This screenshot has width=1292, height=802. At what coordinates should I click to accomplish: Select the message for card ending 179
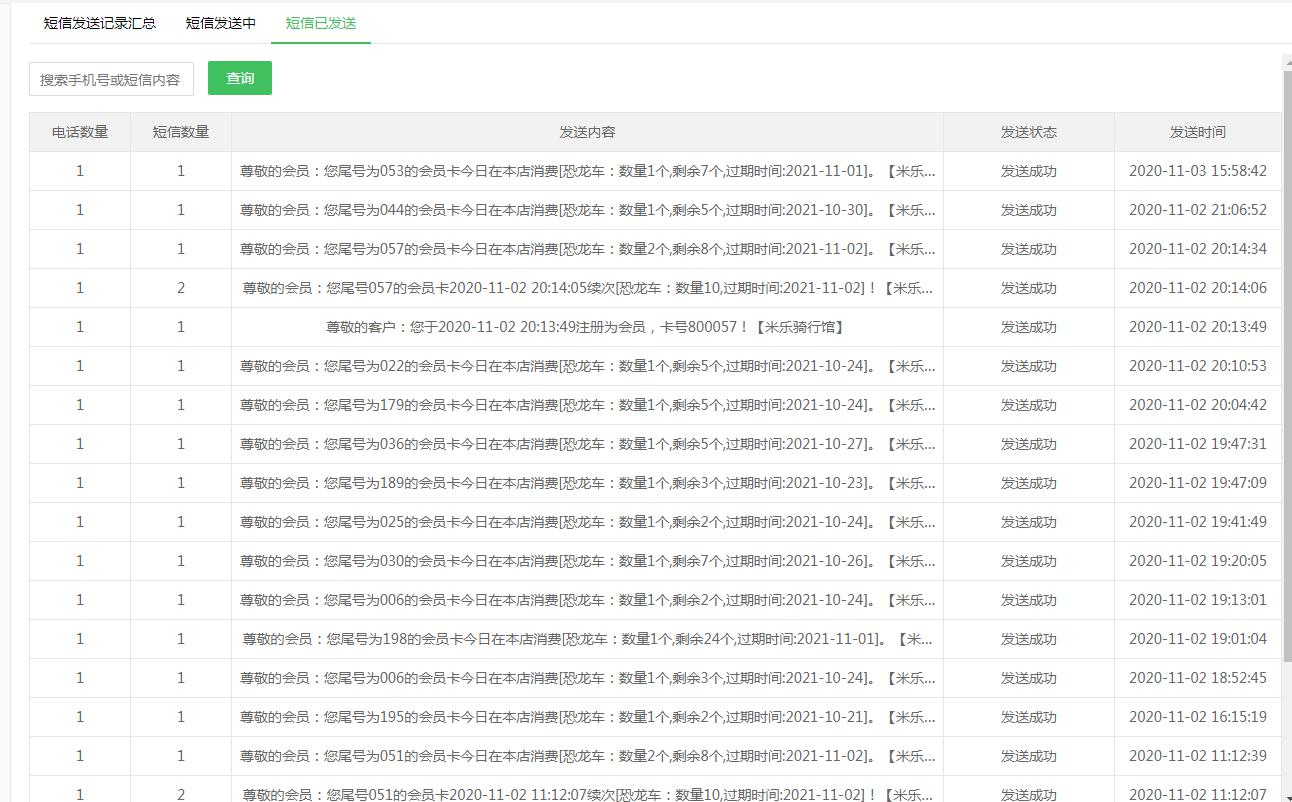[587, 405]
